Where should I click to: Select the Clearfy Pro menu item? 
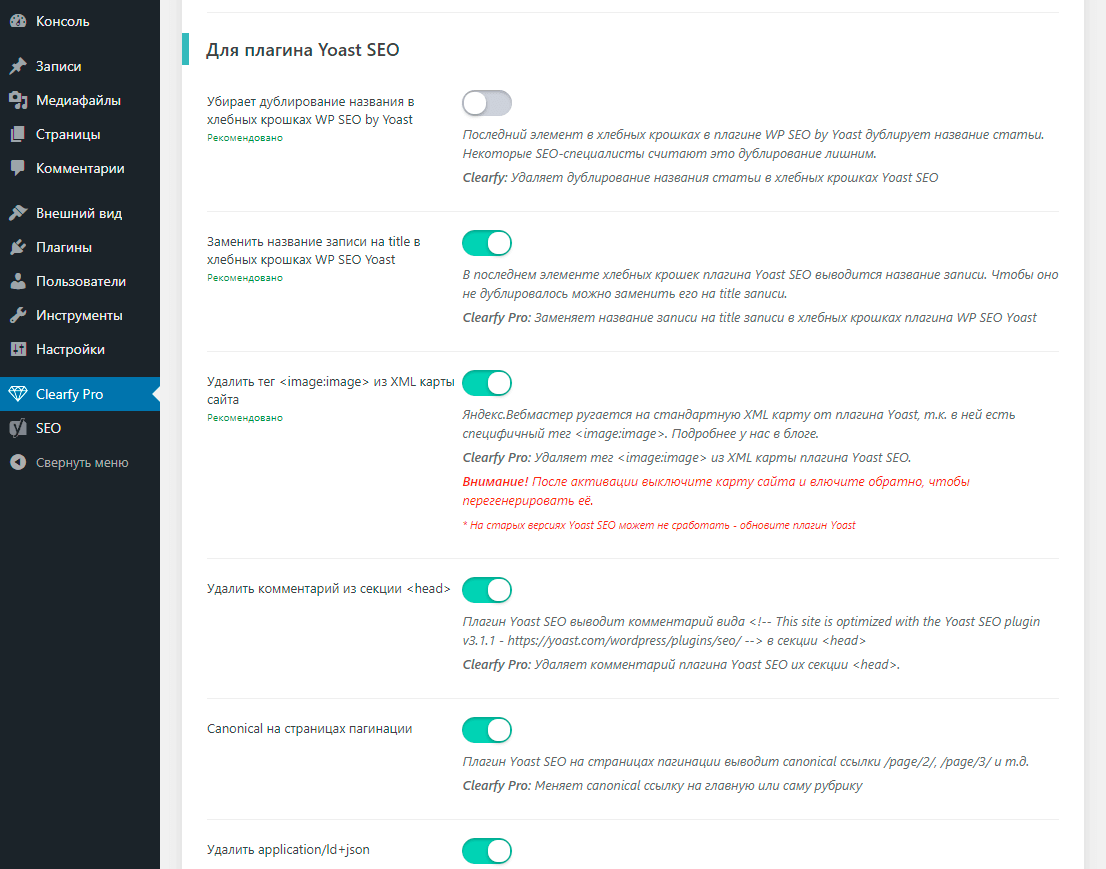80,394
